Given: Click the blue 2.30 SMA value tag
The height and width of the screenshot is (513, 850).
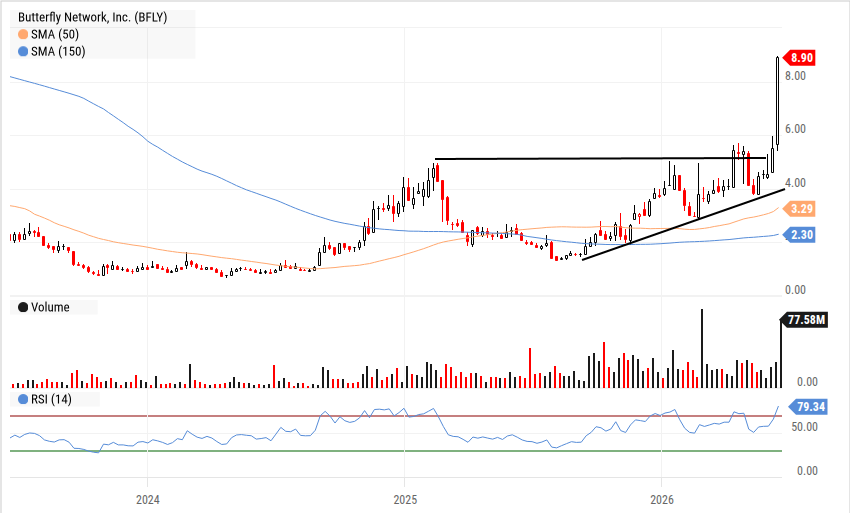Looking at the screenshot, I should 799,235.
